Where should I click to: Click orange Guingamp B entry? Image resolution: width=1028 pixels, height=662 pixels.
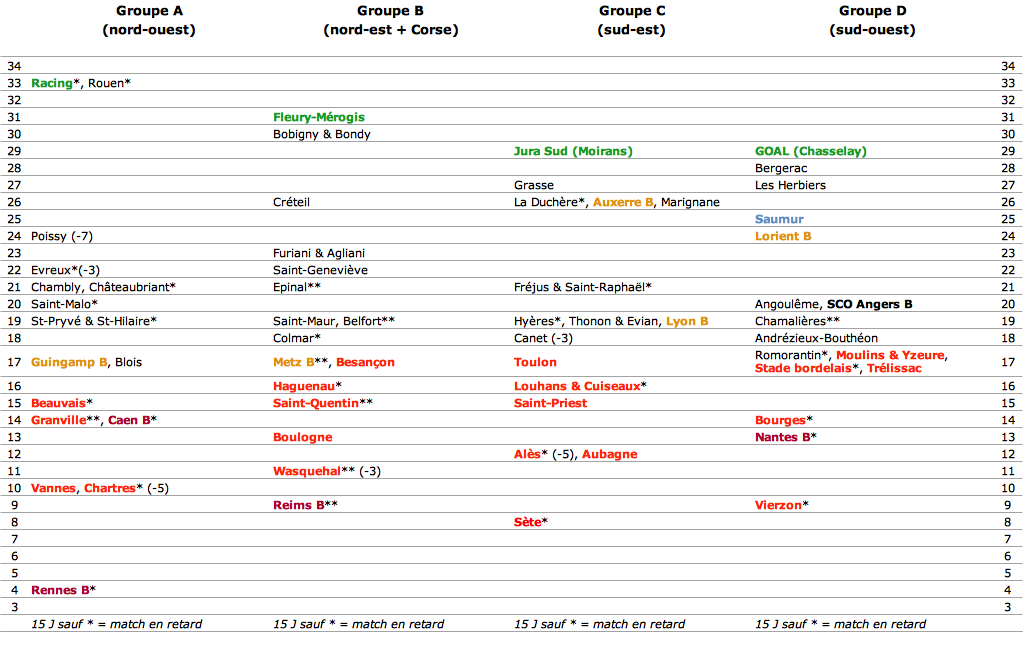coord(69,362)
